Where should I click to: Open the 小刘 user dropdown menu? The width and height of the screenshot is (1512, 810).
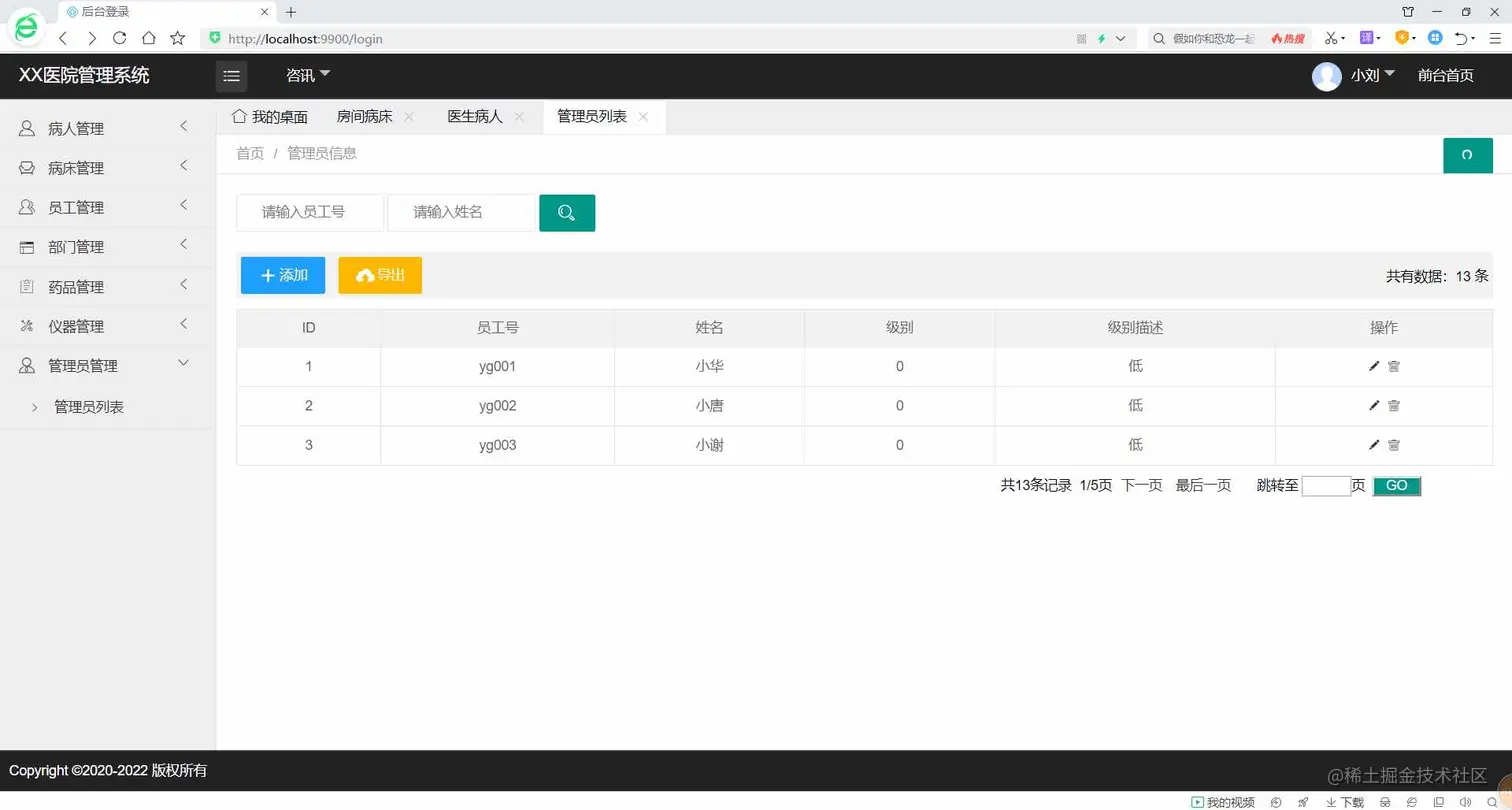click(1372, 75)
